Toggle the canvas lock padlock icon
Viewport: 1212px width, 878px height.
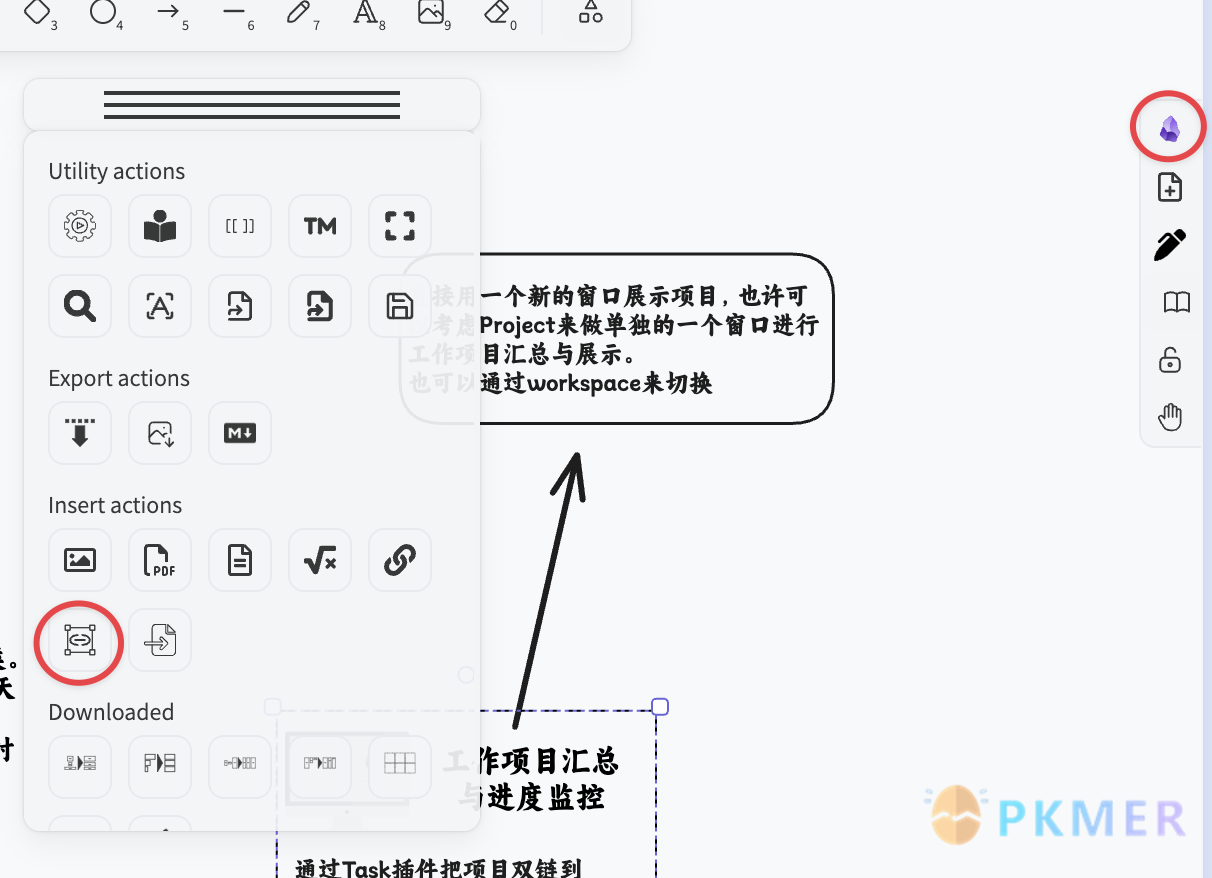point(1169,360)
